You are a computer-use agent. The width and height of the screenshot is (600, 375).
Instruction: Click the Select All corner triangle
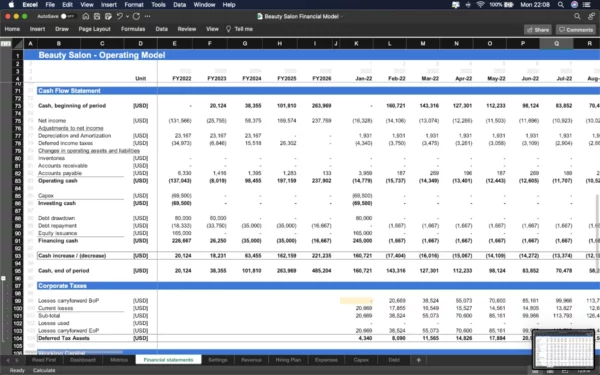click(17, 44)
